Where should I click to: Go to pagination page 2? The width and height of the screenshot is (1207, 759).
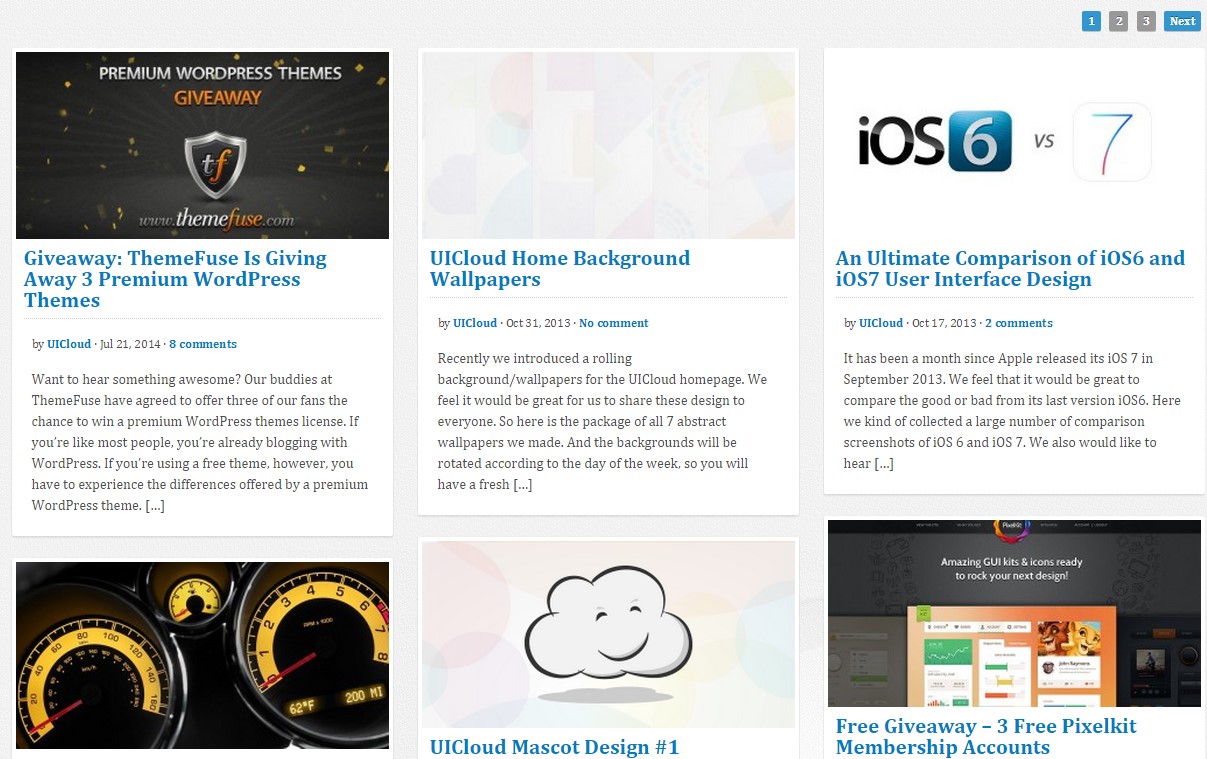pyautogui.click(x=1118, y=21)
